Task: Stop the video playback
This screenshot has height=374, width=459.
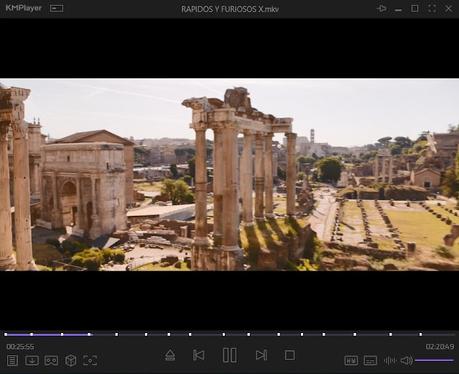Action: coord(290,355)
